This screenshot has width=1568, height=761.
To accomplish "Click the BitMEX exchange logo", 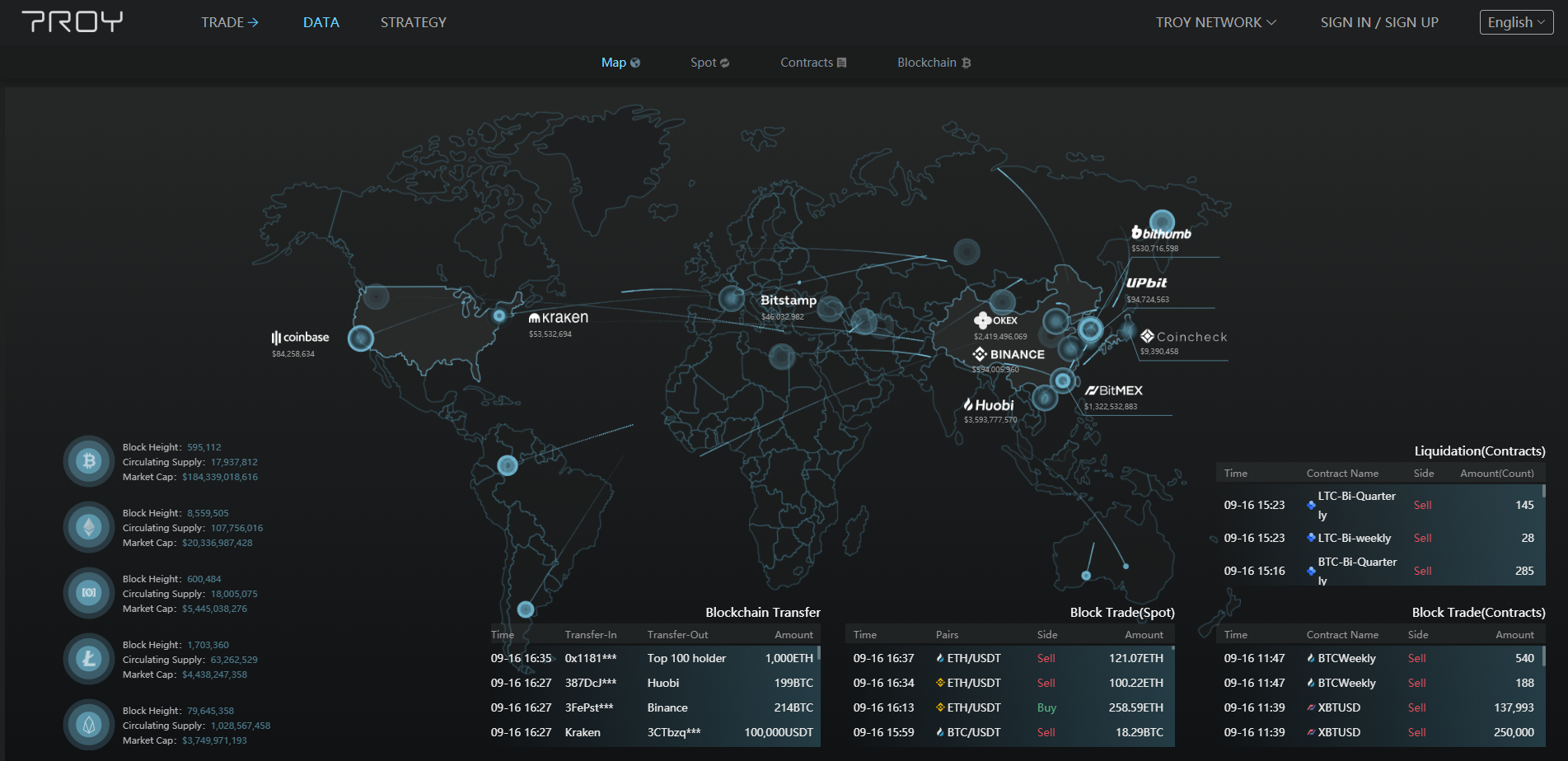I will (x=1114, y=390).
